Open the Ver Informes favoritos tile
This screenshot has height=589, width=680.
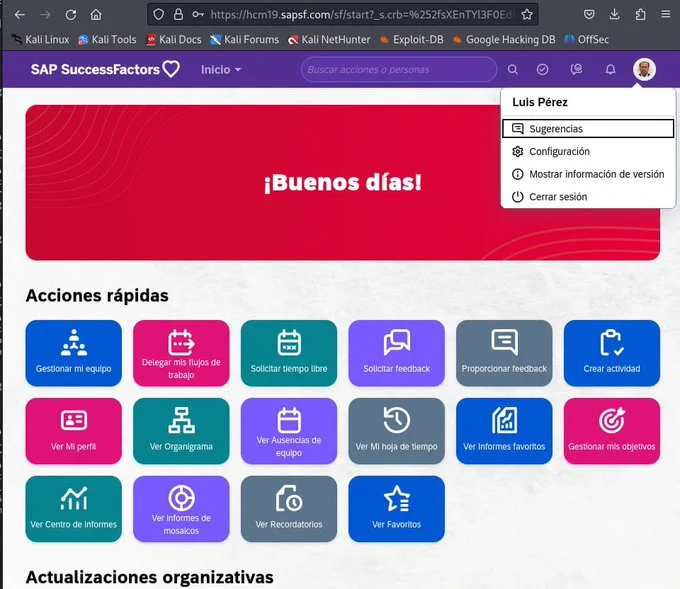pyautogui.click(x=504, y=431)
